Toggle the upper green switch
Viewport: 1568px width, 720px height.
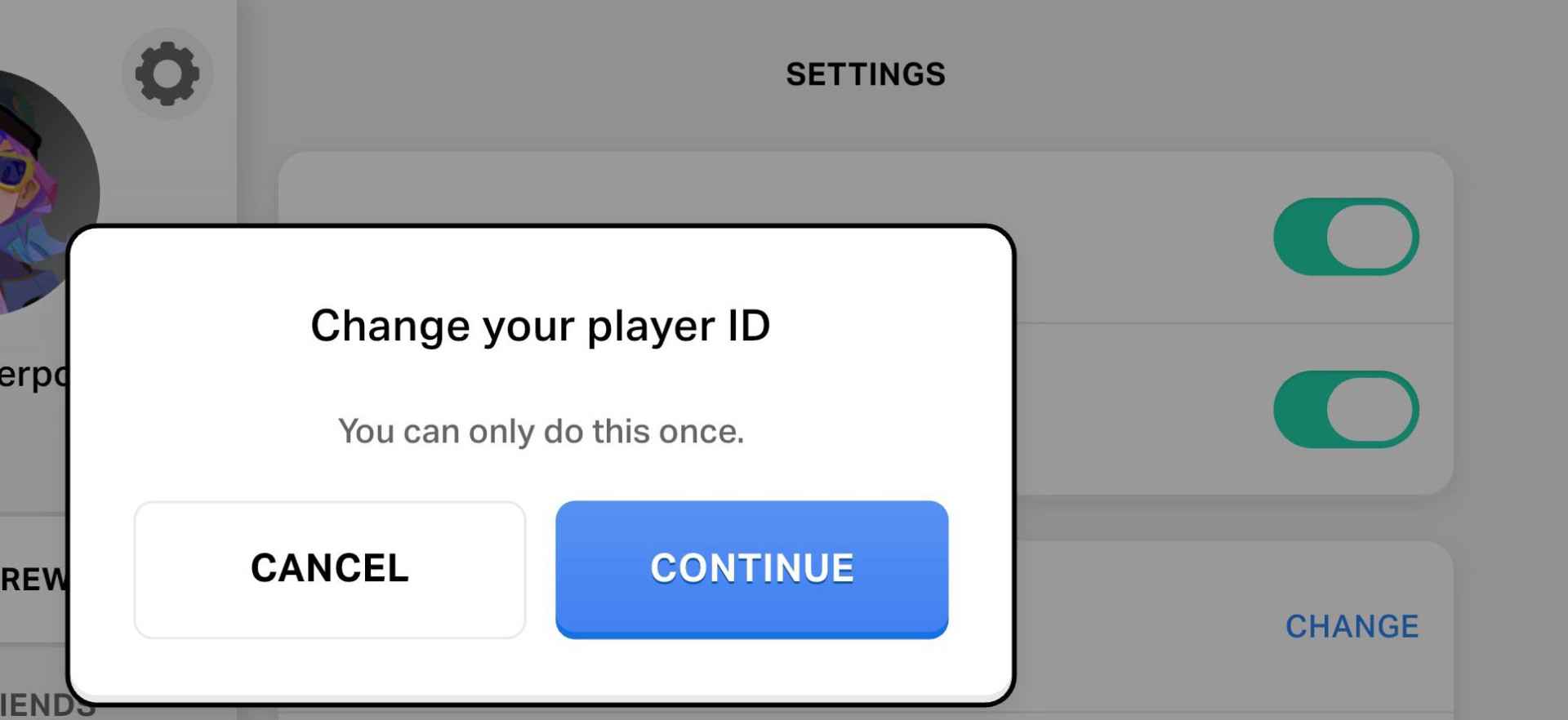tap(1346, 237)
